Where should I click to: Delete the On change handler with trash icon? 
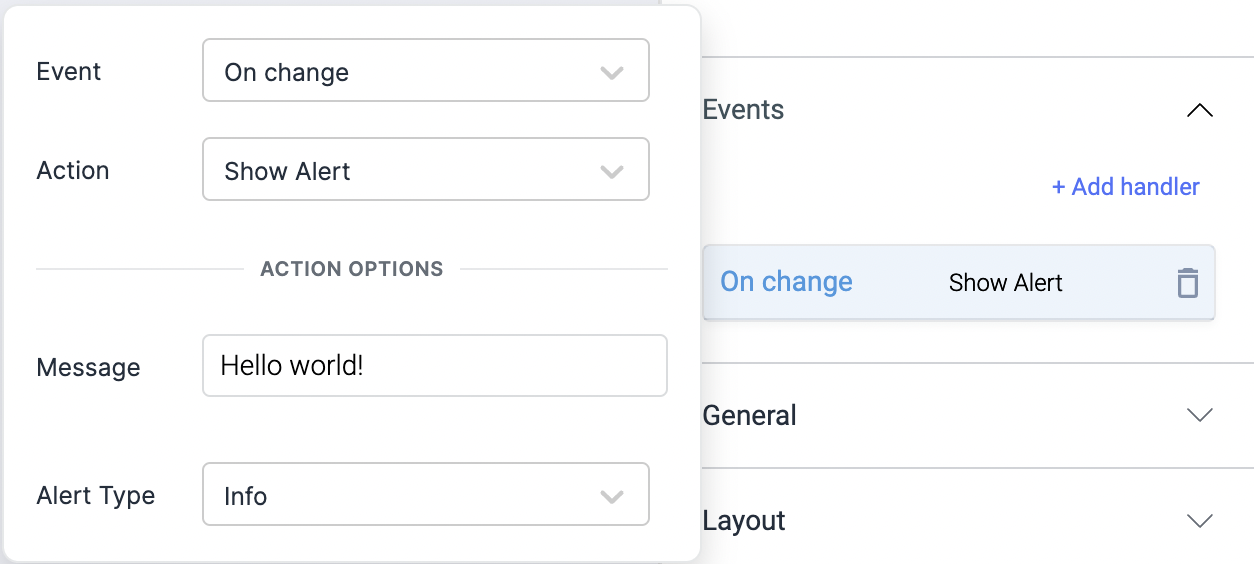coord(1187,283)
